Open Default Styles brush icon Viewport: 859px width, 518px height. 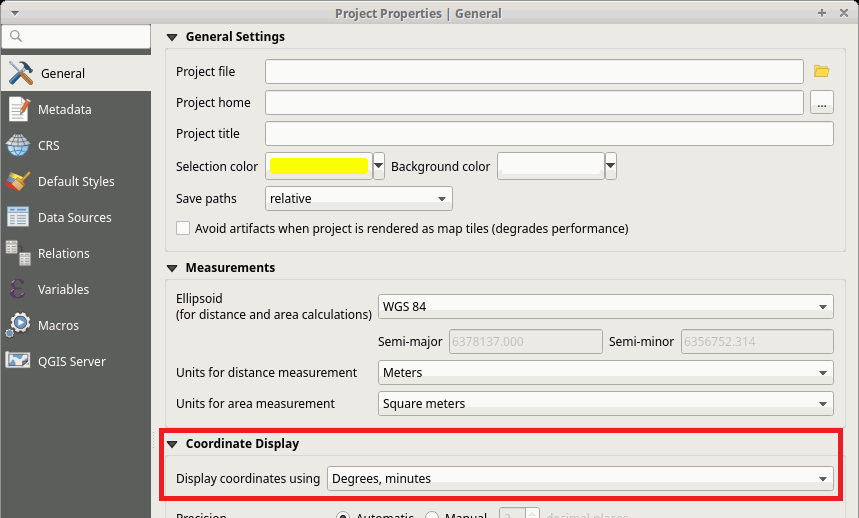(18, 181)
